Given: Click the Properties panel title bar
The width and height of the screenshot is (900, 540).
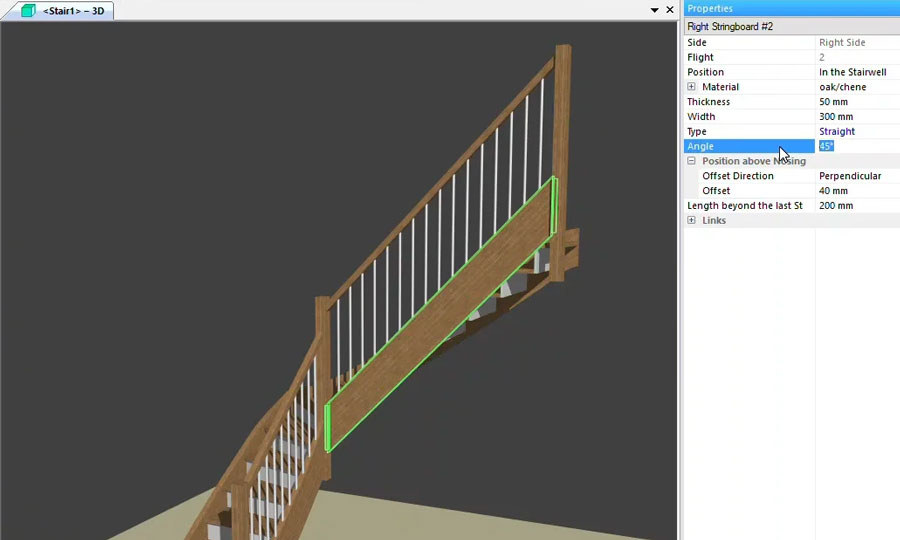Looking at the screenshot, I should click(792, 8).
